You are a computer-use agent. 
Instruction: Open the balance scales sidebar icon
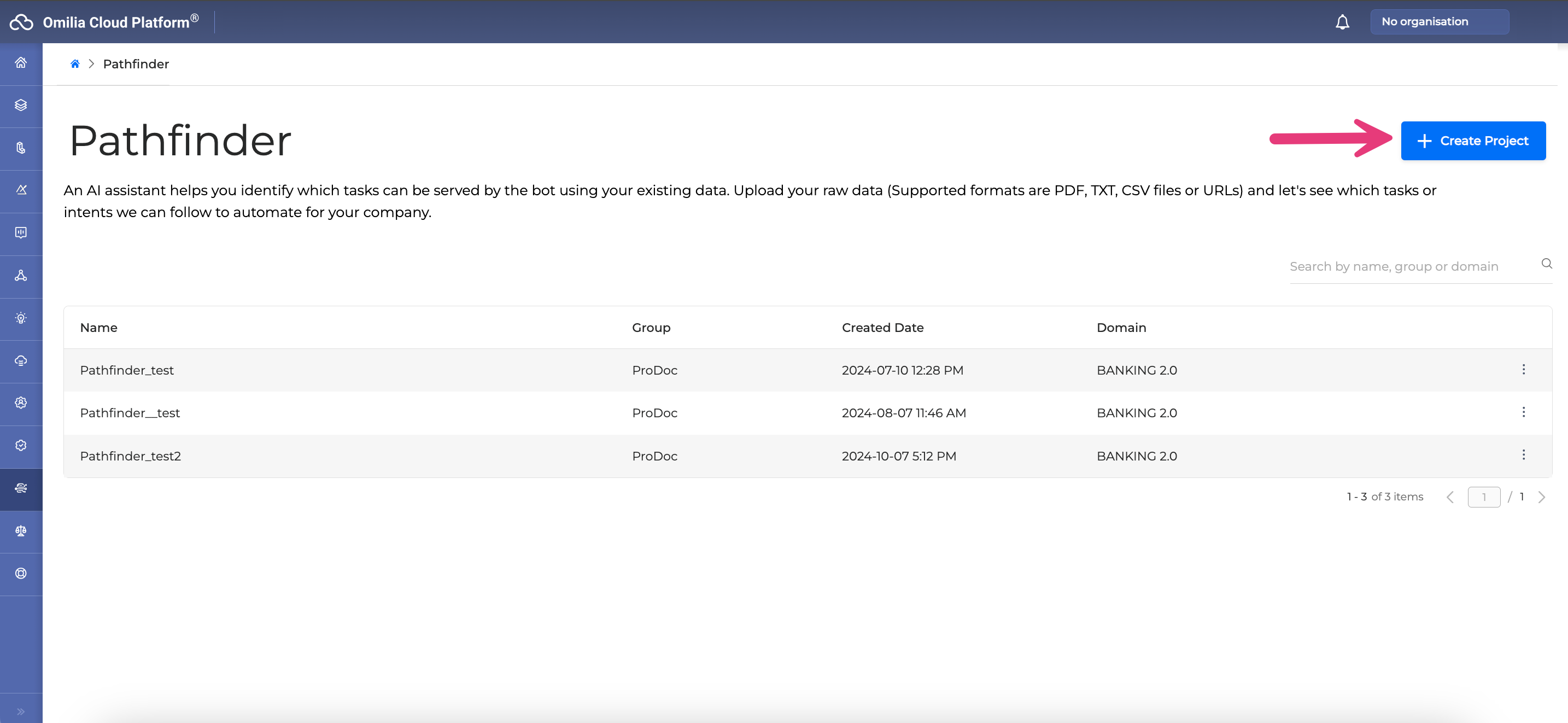[x=21, y=530]
